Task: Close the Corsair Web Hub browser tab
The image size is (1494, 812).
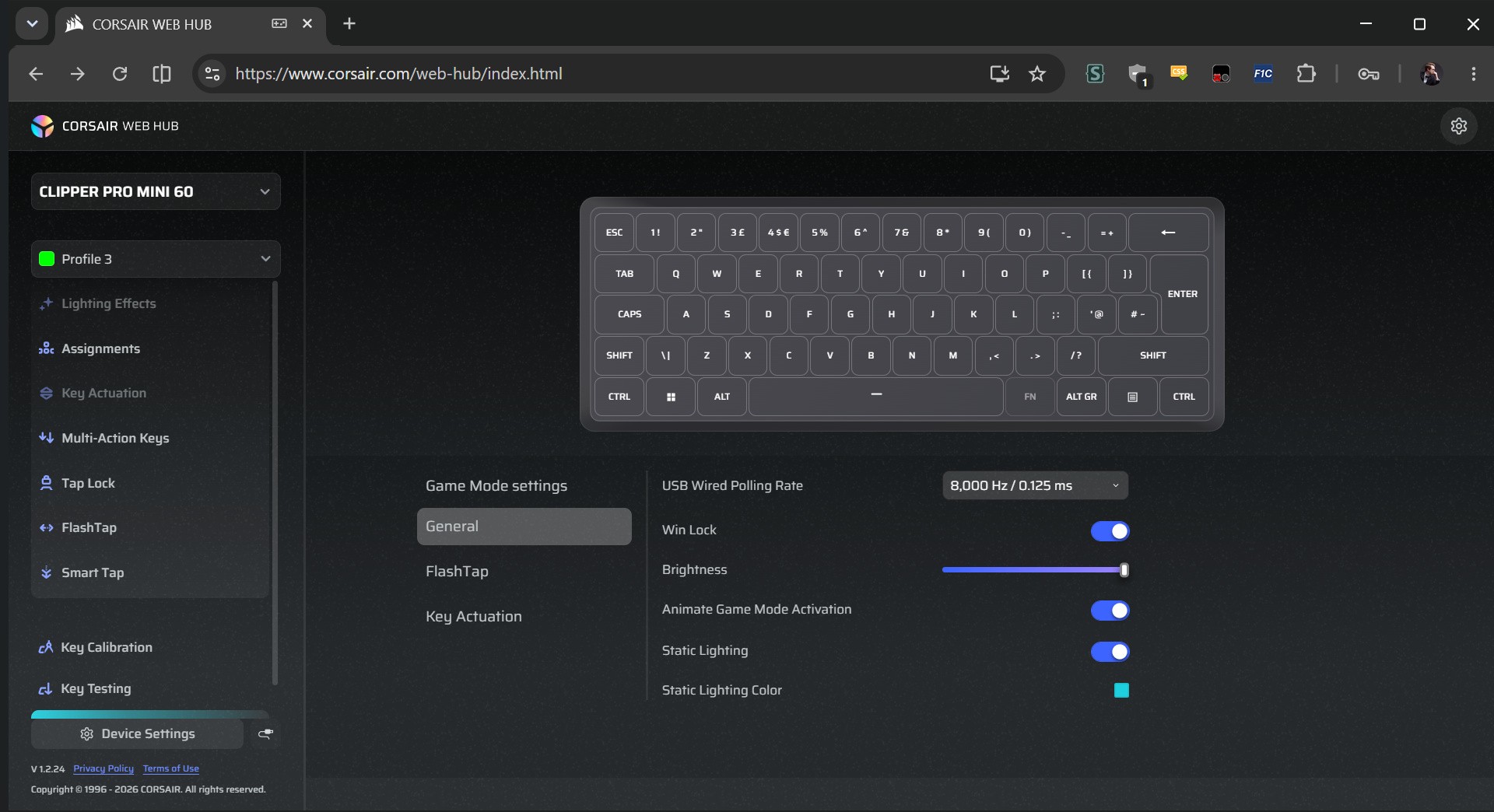Action: (x=307, y=24)
